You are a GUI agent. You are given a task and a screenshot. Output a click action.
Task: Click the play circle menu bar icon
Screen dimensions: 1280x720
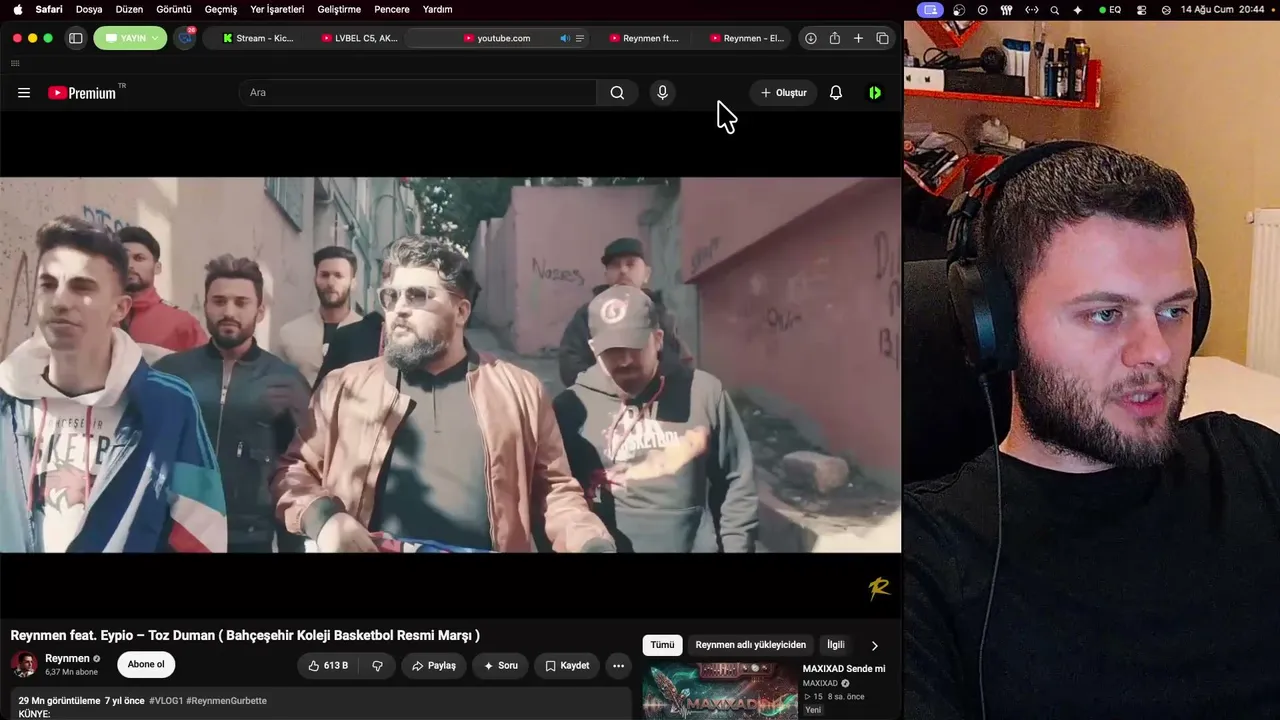tap(982, 10)
